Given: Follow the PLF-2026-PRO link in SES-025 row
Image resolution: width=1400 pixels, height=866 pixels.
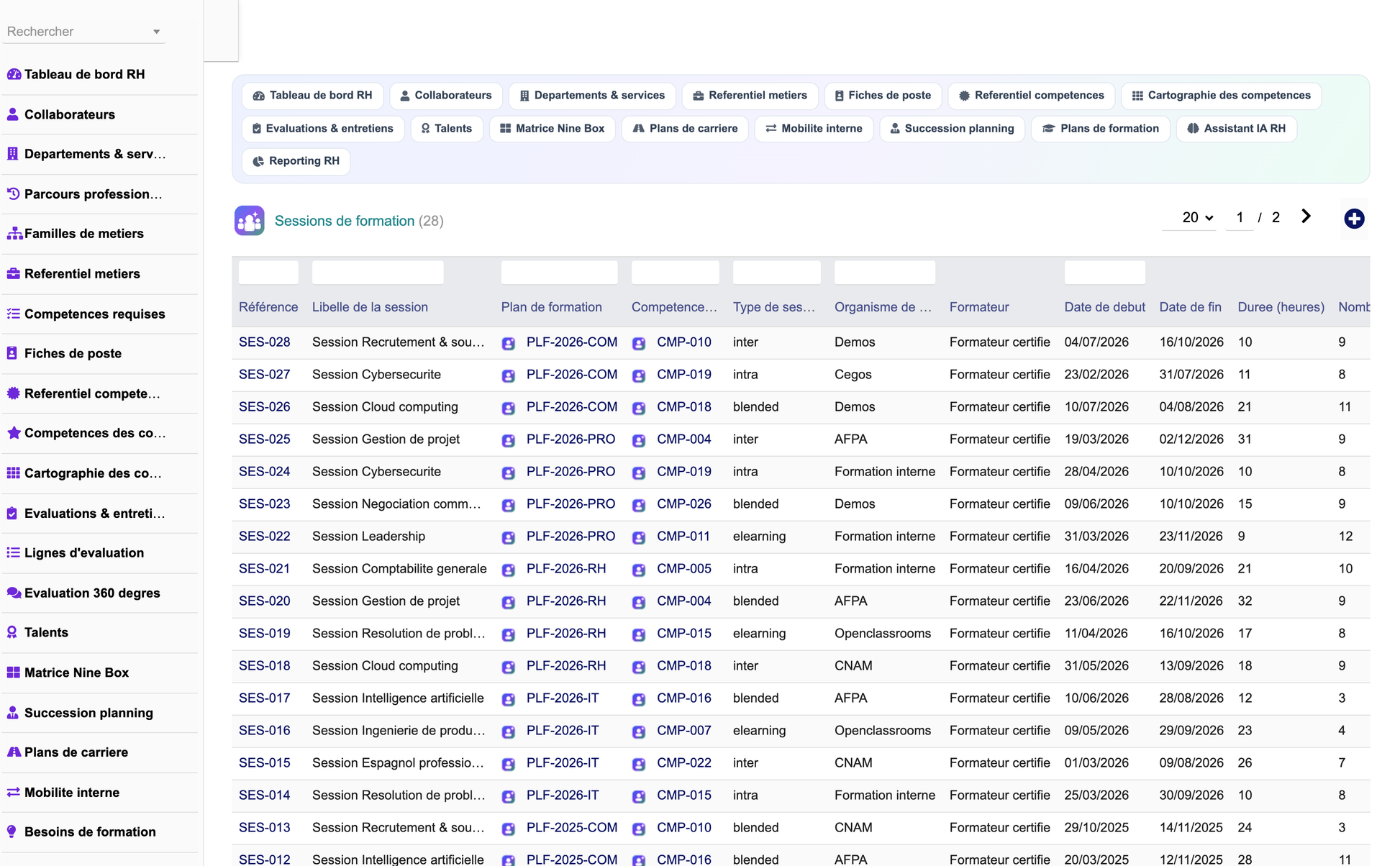Looking at the screenshot, I should coord(571,439).
